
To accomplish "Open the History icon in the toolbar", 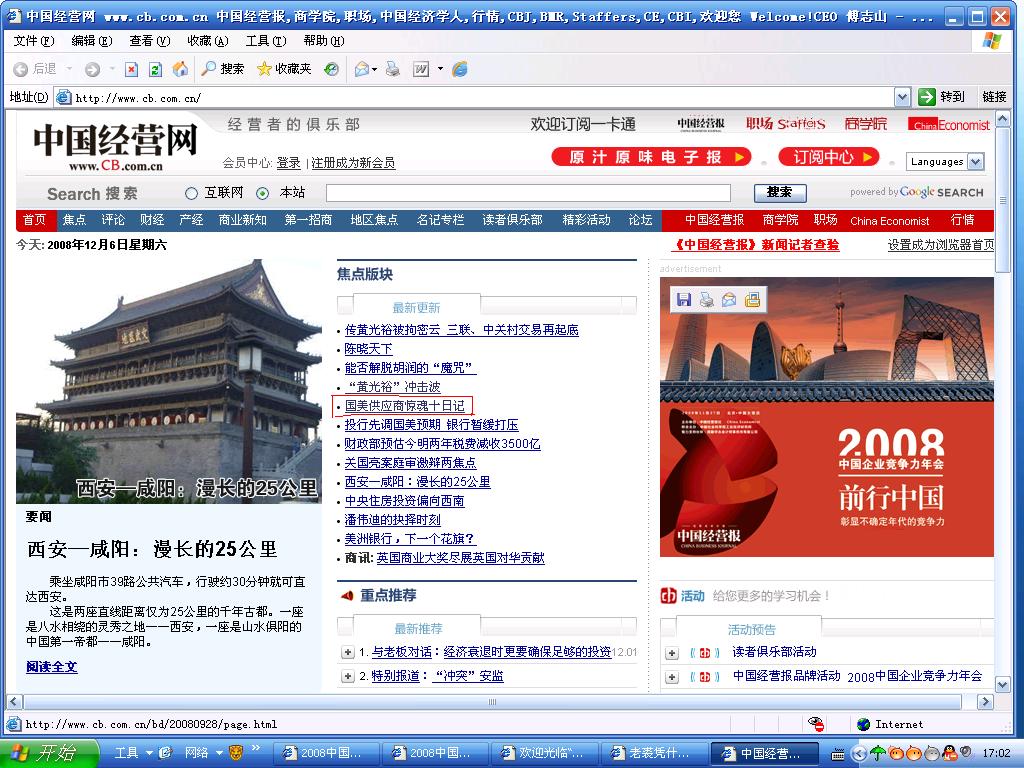I will tap(332, 69).
